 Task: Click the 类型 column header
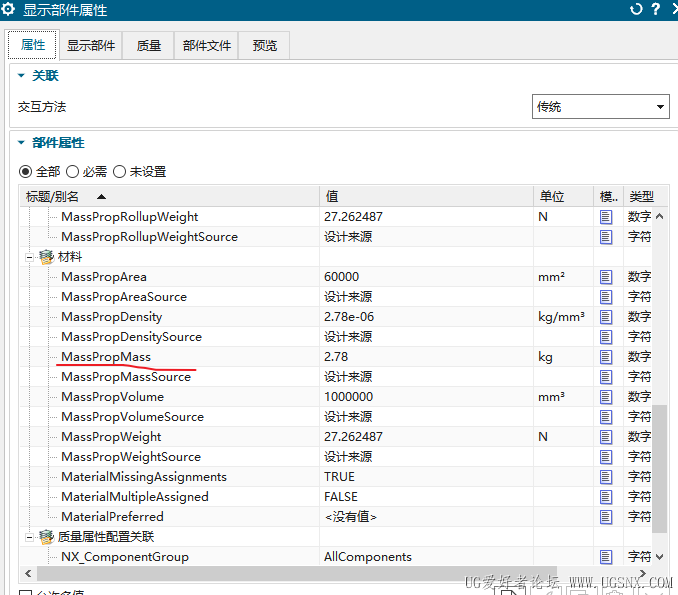(x=646, y=197)
